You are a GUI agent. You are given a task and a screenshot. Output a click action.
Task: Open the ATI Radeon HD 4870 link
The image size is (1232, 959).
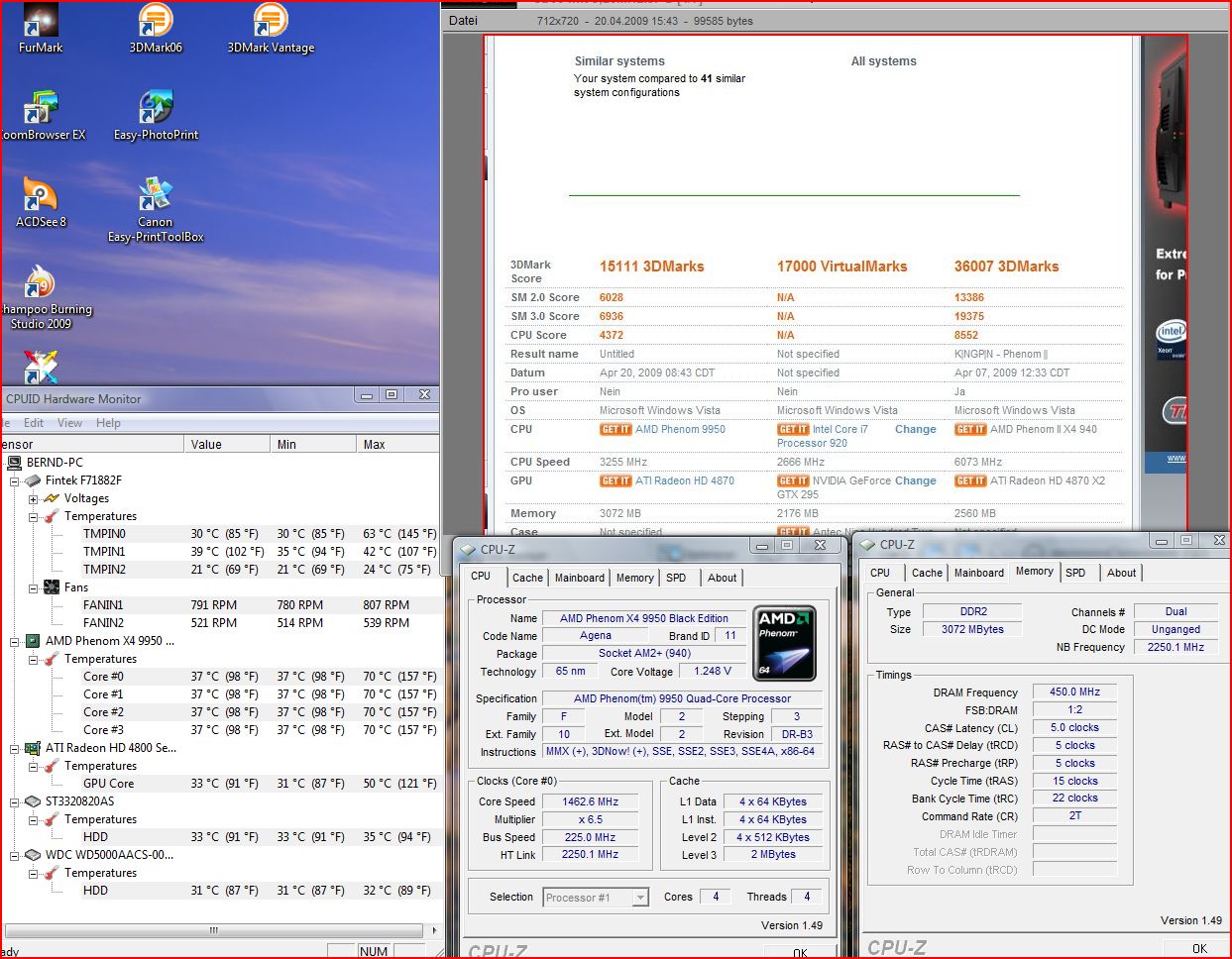tap(685, 481)
